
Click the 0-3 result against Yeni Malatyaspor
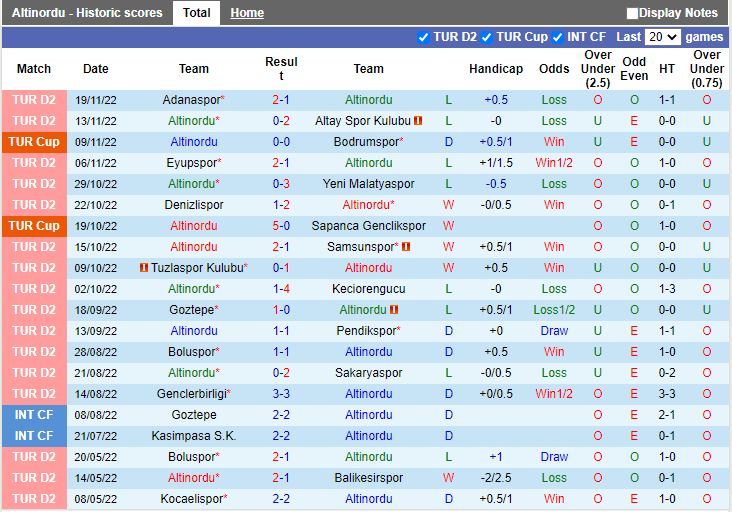(x=281, y=184)
